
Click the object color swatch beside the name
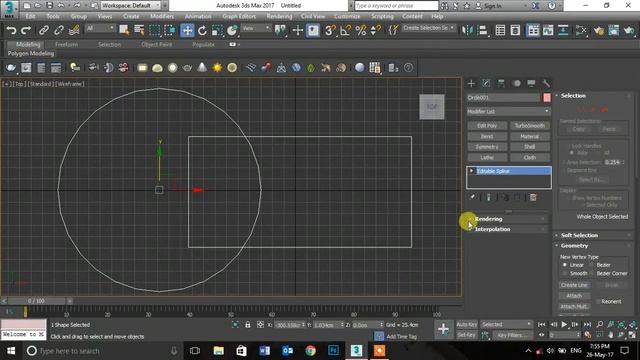point(547,98)
